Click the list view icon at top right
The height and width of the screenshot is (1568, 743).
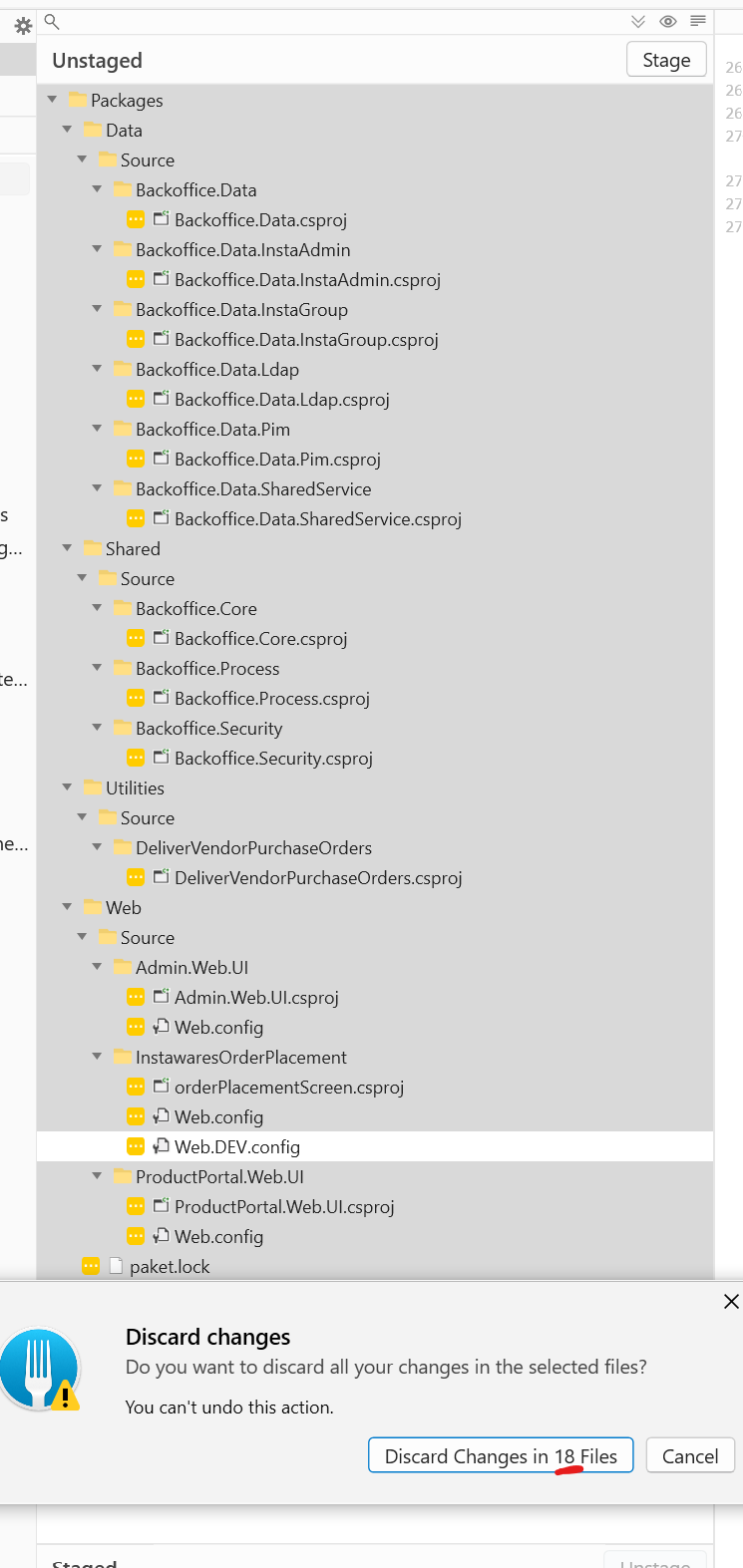697,21
